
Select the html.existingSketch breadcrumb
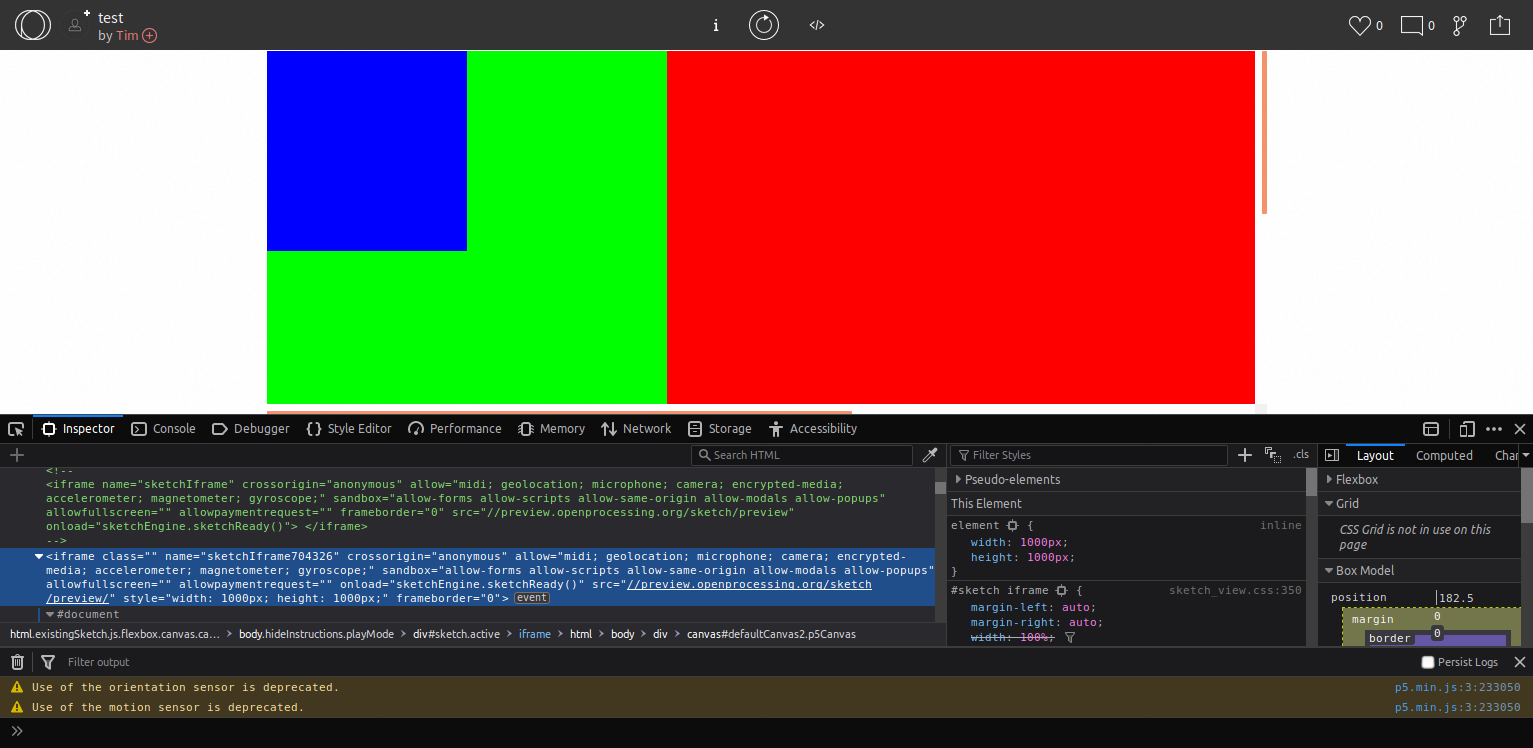pos(115,634)
